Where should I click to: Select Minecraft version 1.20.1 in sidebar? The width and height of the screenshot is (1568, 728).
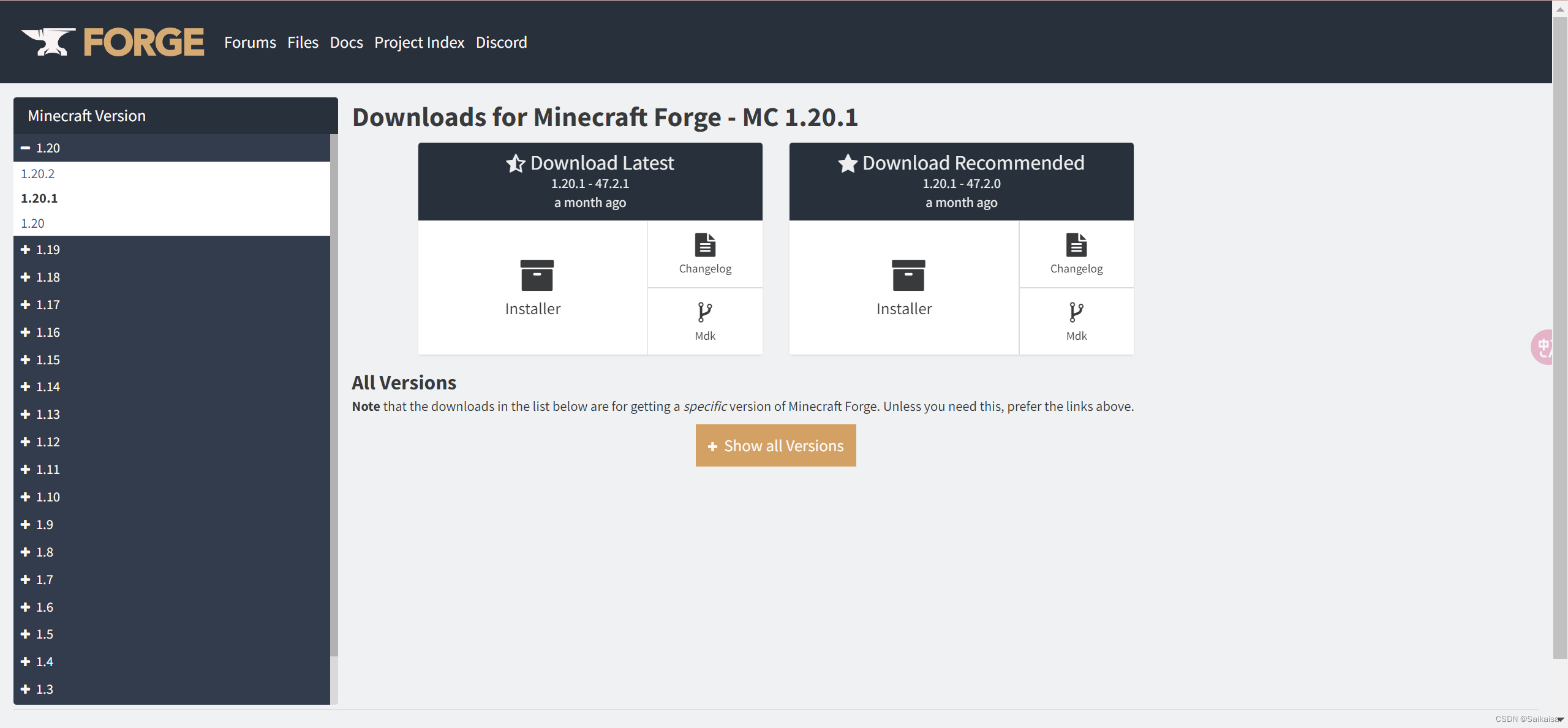pos(39,198)
